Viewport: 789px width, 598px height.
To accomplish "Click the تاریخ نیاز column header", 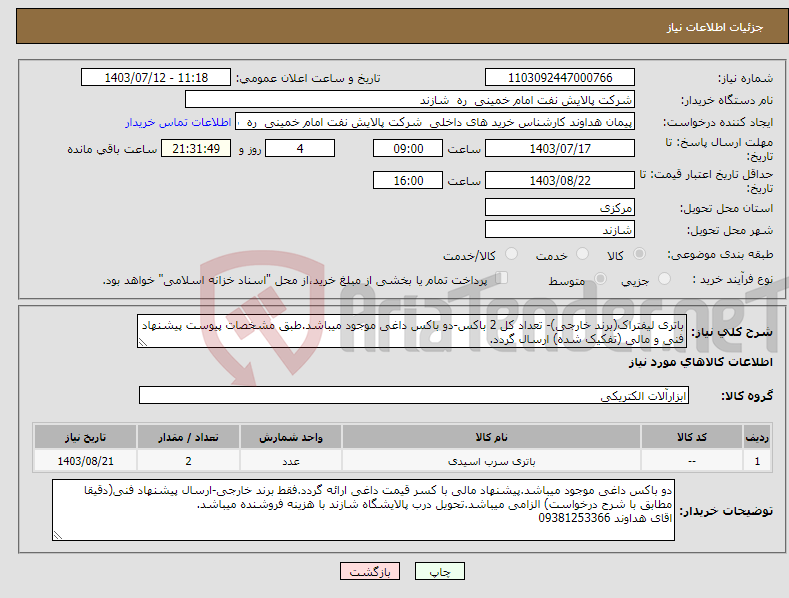I will coord(85,437).
